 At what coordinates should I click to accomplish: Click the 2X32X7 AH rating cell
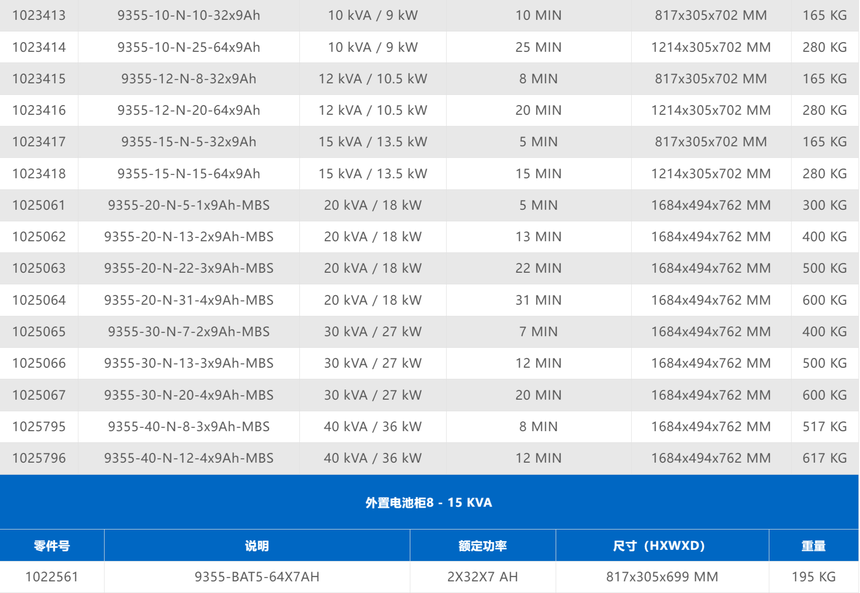point(483,577)
